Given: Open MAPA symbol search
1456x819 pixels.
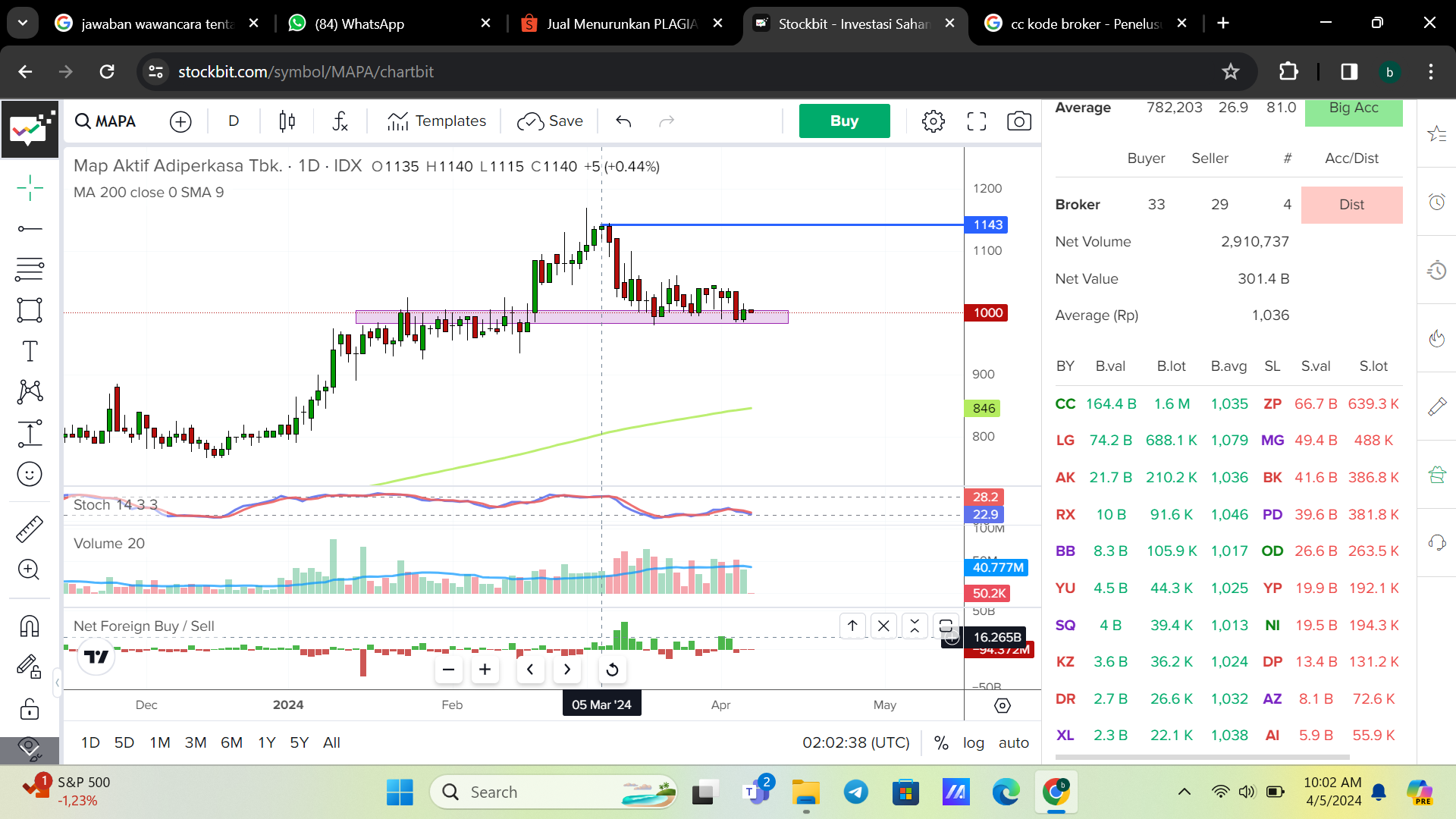Looking at the screenshot, I should [105, 121].
